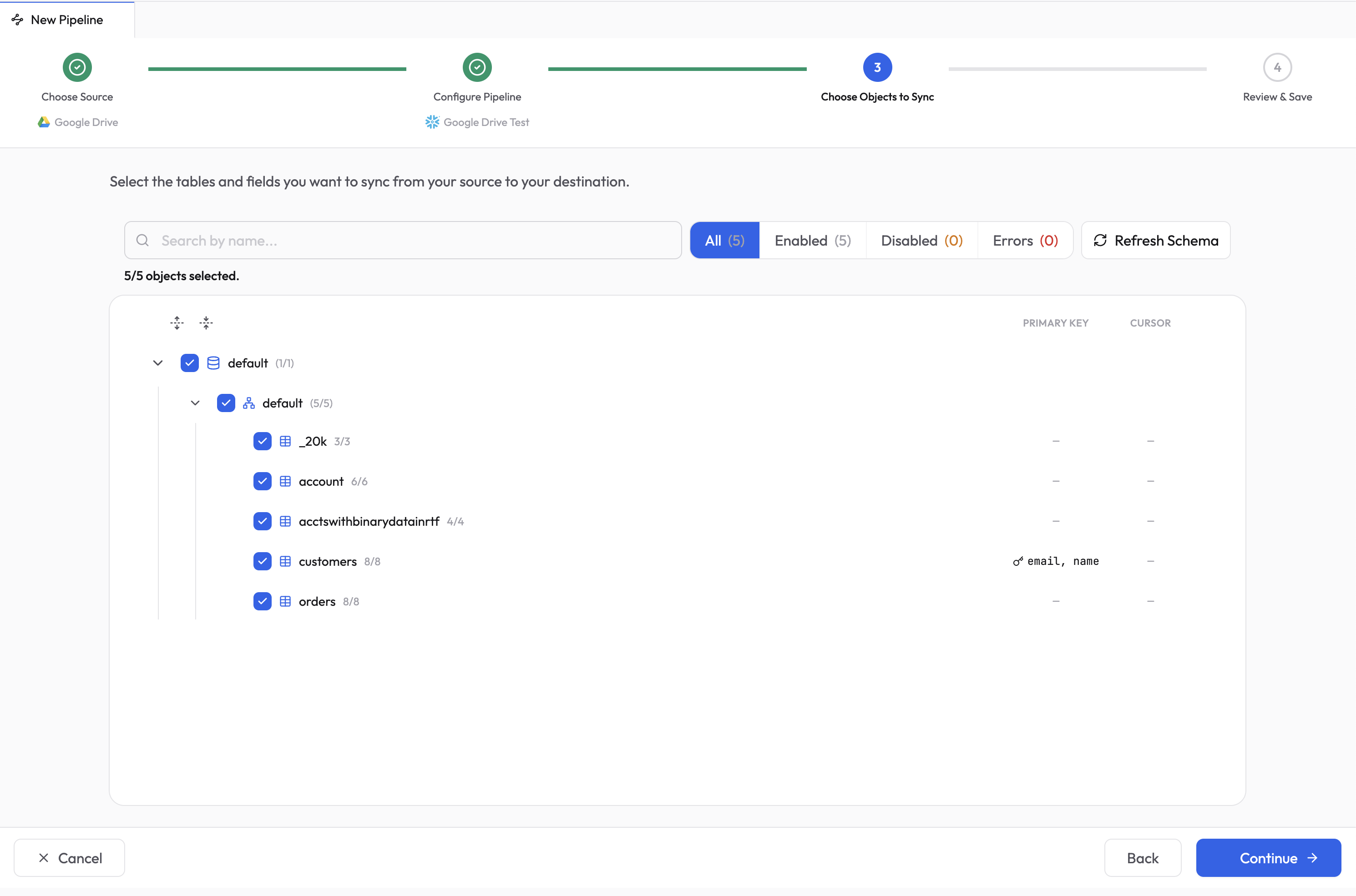Viewport: 1356px width, 896px height.
Task: Click the collapse all icon
Action: point(206,323)
